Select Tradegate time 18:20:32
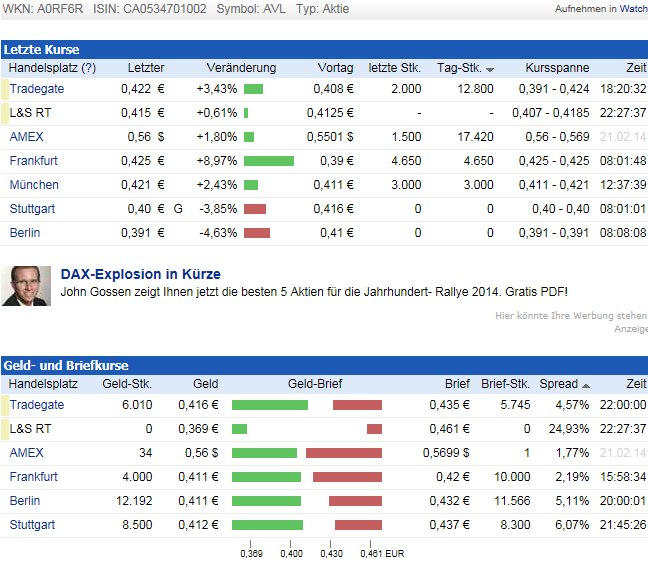648x563 pixels. [x=623, y=89]
